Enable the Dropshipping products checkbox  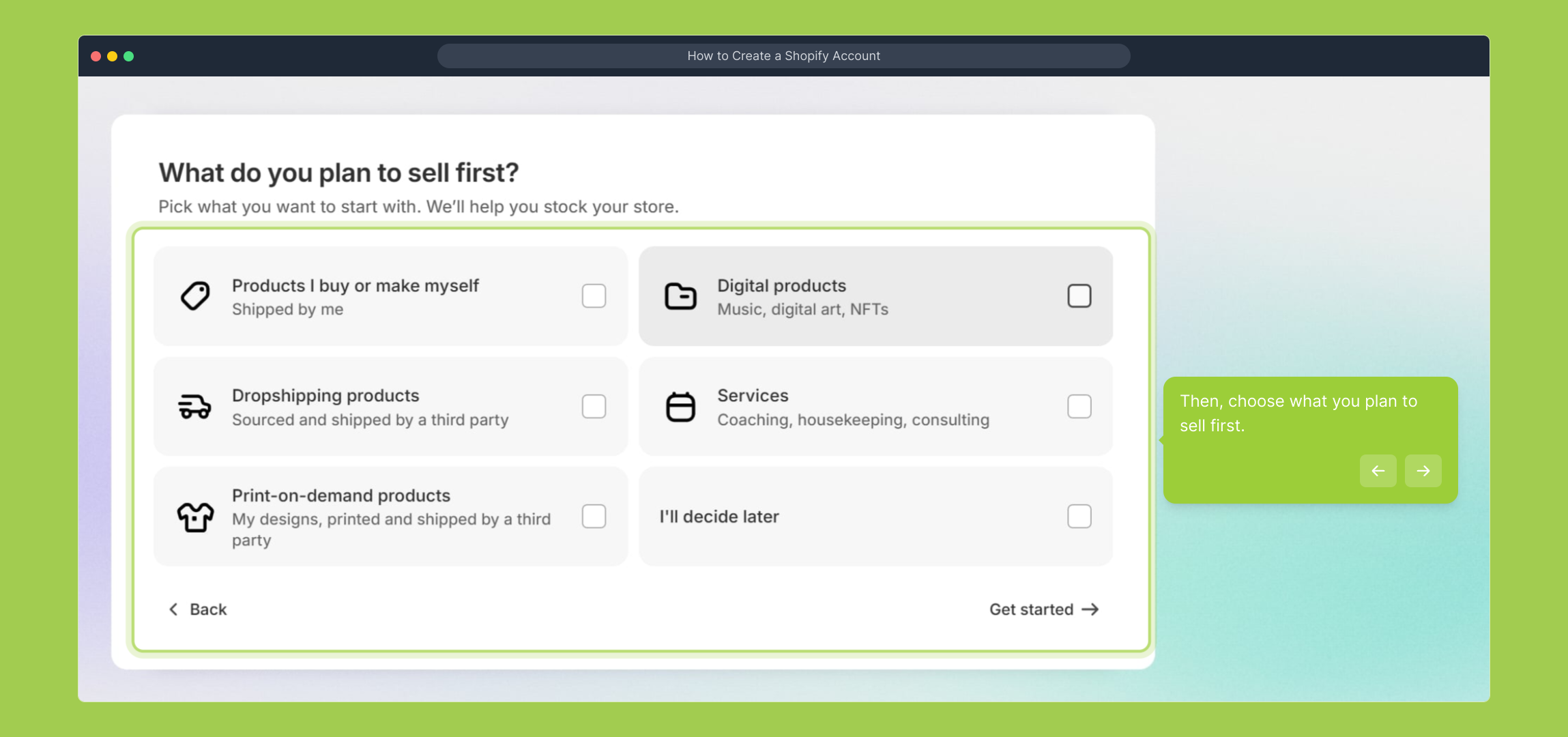tap(594, 407)
